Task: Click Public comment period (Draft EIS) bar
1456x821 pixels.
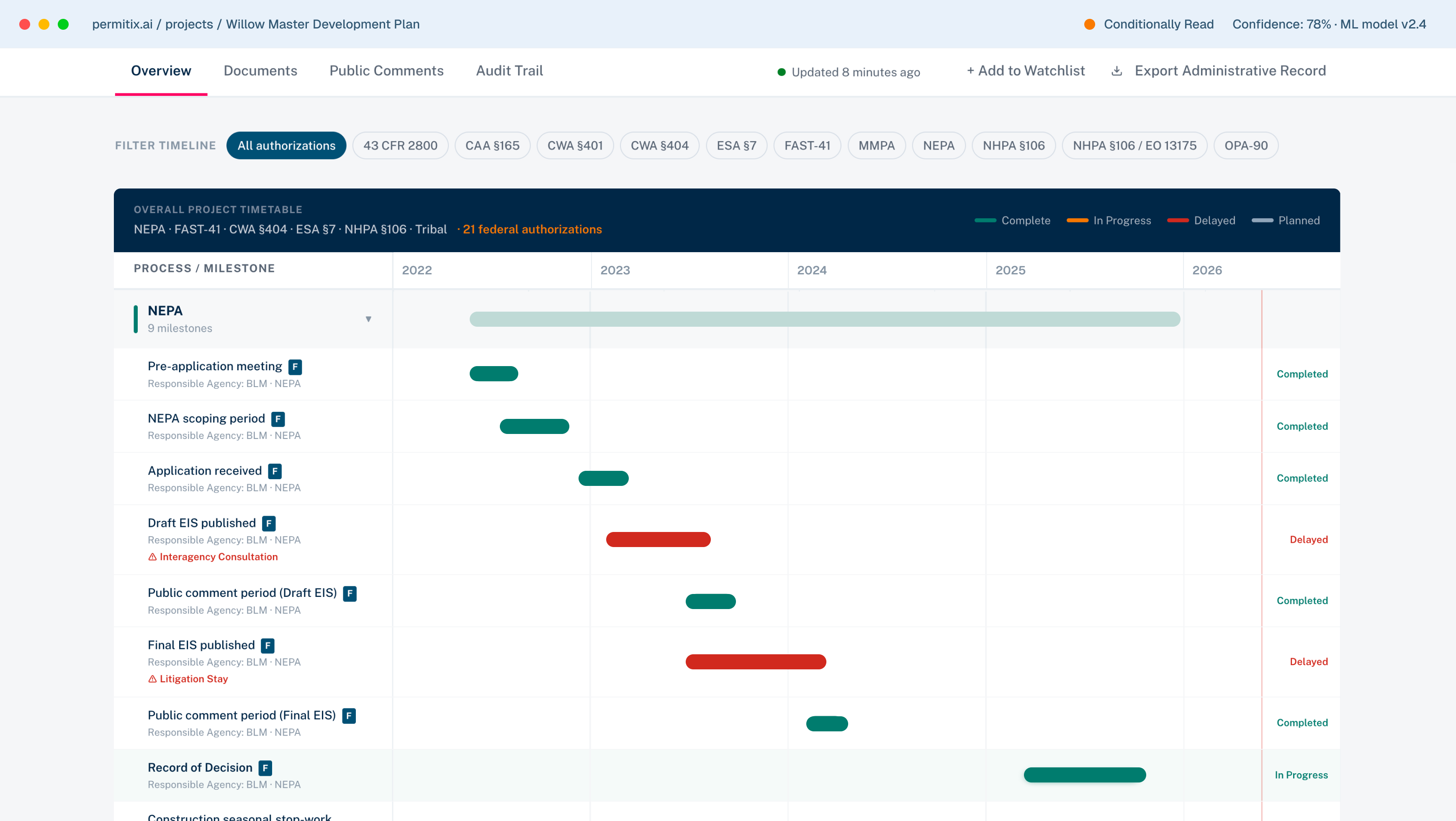Action: coord(710,601)
